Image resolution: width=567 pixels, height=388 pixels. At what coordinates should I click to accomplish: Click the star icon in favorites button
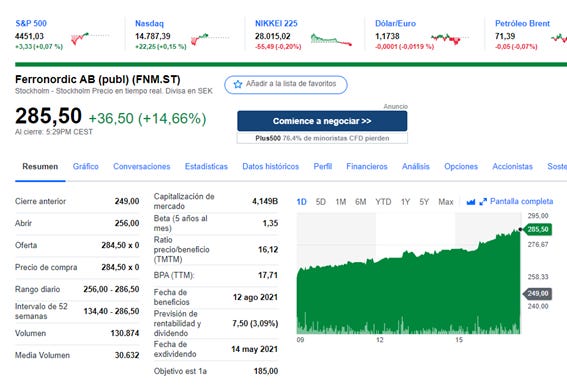238,84
